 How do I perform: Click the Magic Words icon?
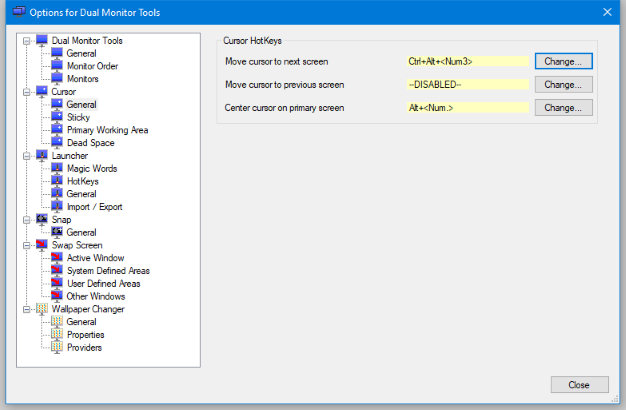click(x=57, y=168)
